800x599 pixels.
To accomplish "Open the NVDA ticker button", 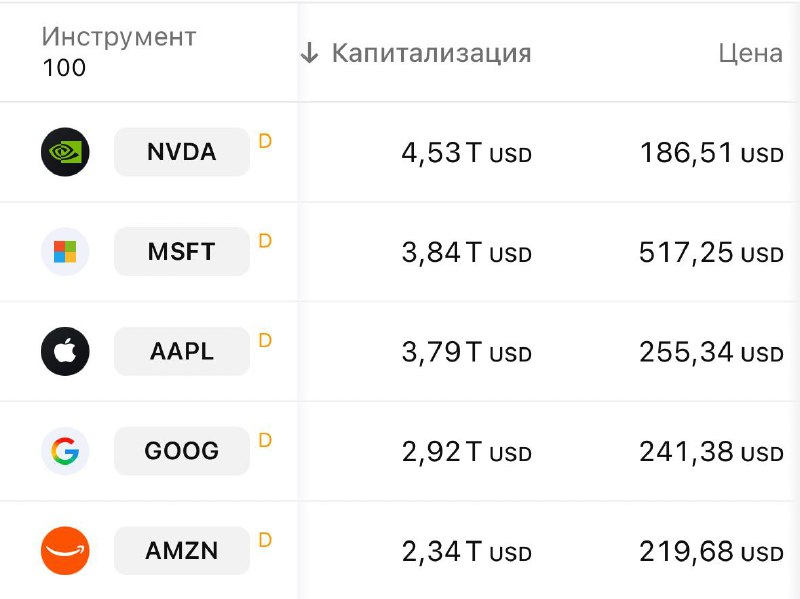I will click(x=181, y=152).
